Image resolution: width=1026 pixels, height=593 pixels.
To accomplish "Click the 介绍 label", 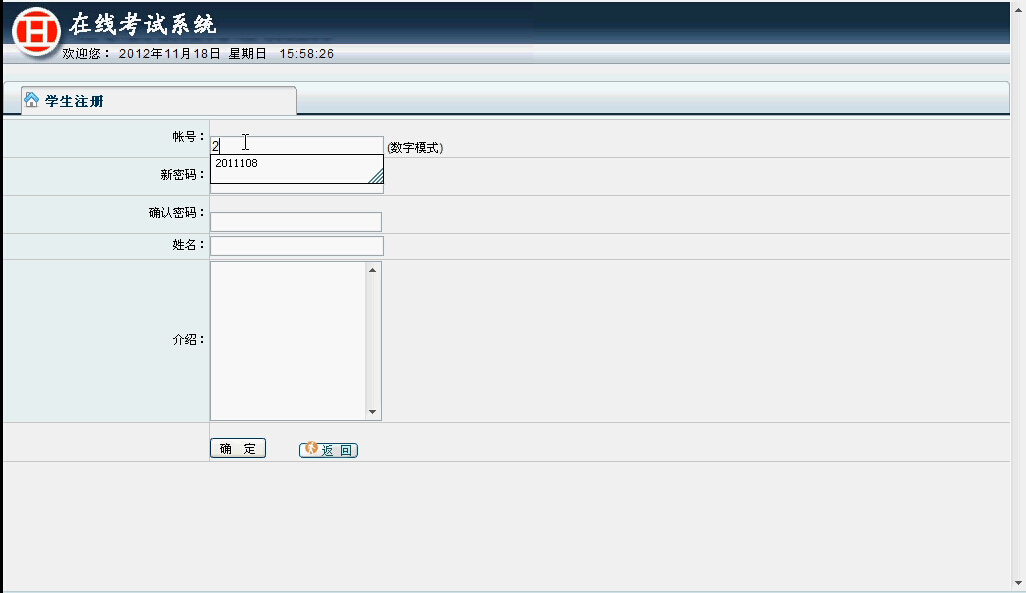I will 188,340.
